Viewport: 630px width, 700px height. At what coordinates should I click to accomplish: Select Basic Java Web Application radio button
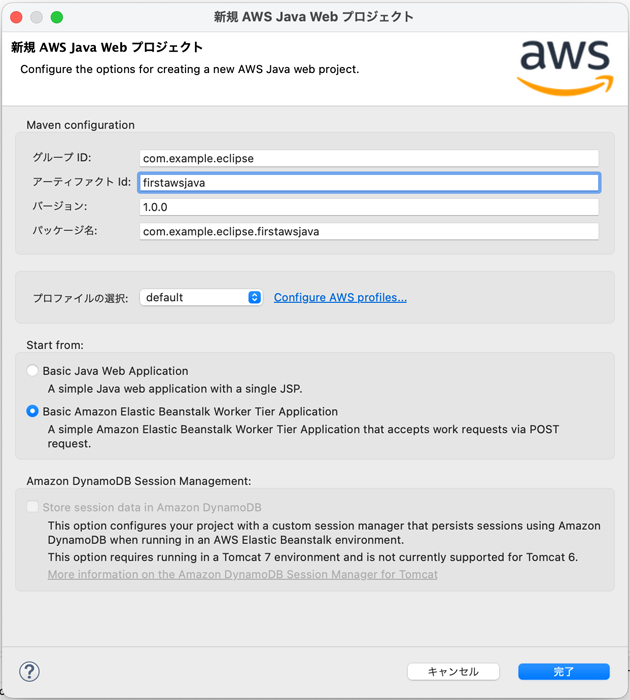[32, 371]
